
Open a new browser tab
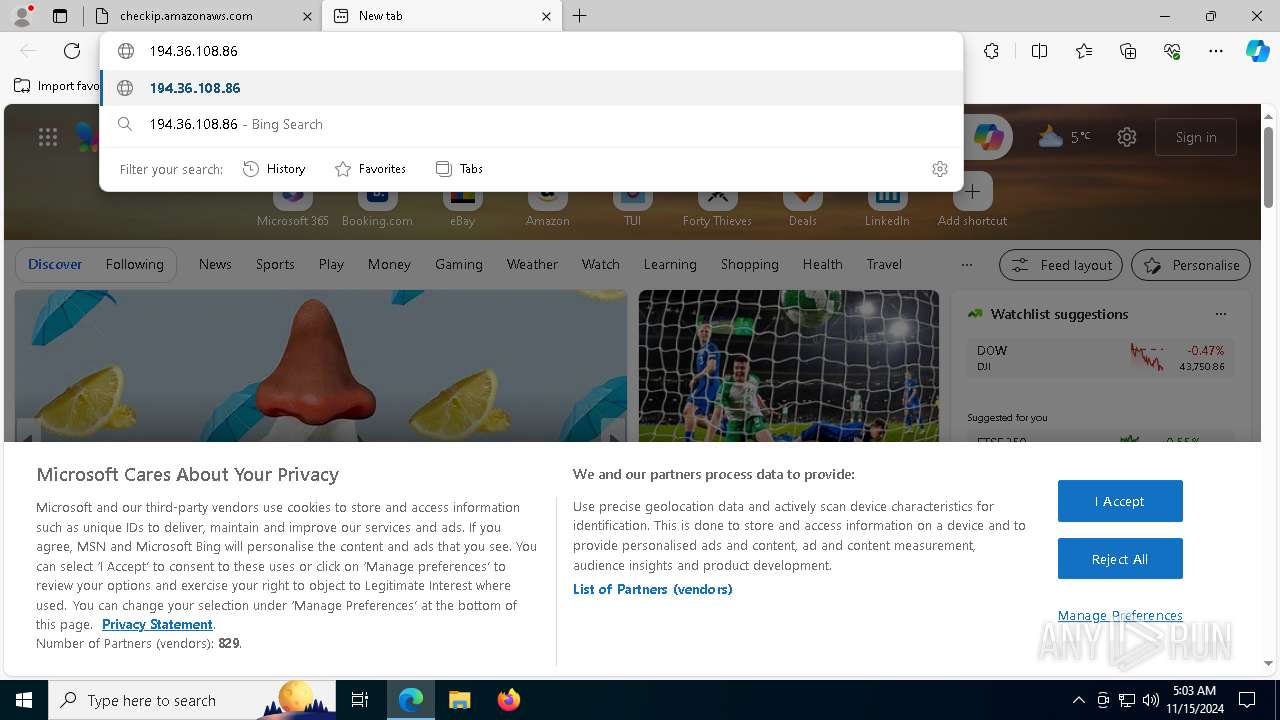(579, 16)
